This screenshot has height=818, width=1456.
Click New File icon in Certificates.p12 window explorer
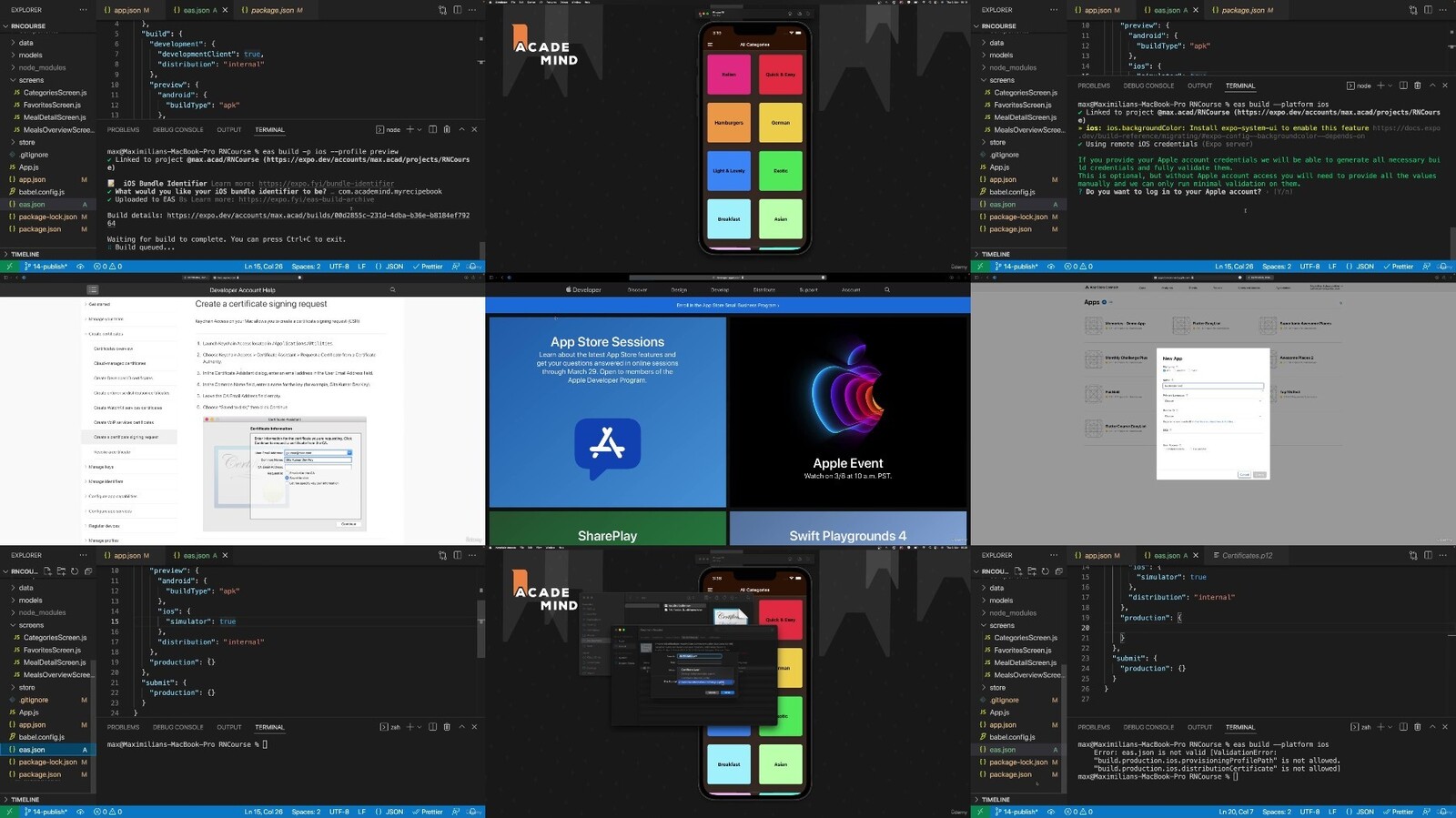tap(1018, 571)
